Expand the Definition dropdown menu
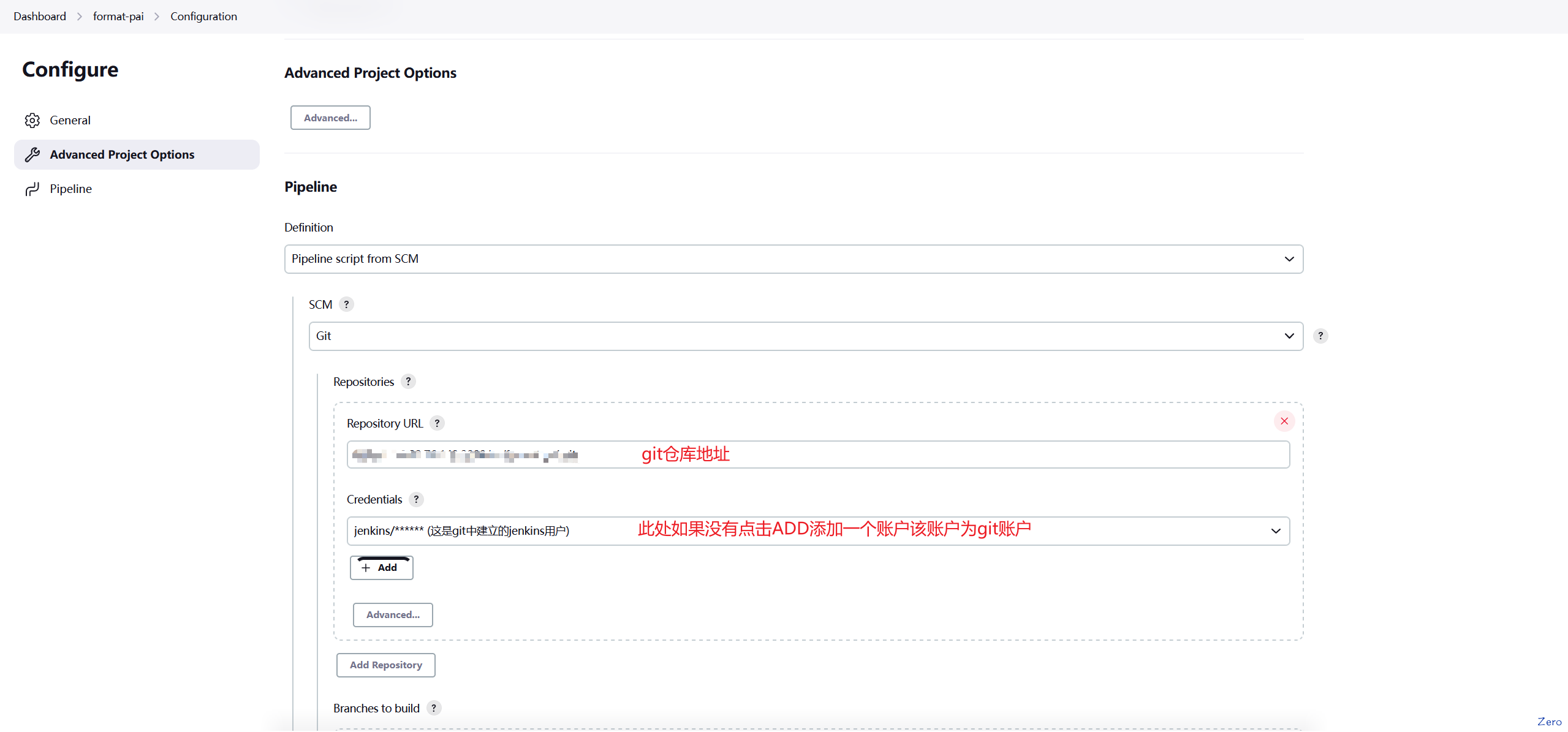This screenshot has height=732, width=1568. click(x=1291, y=258)
